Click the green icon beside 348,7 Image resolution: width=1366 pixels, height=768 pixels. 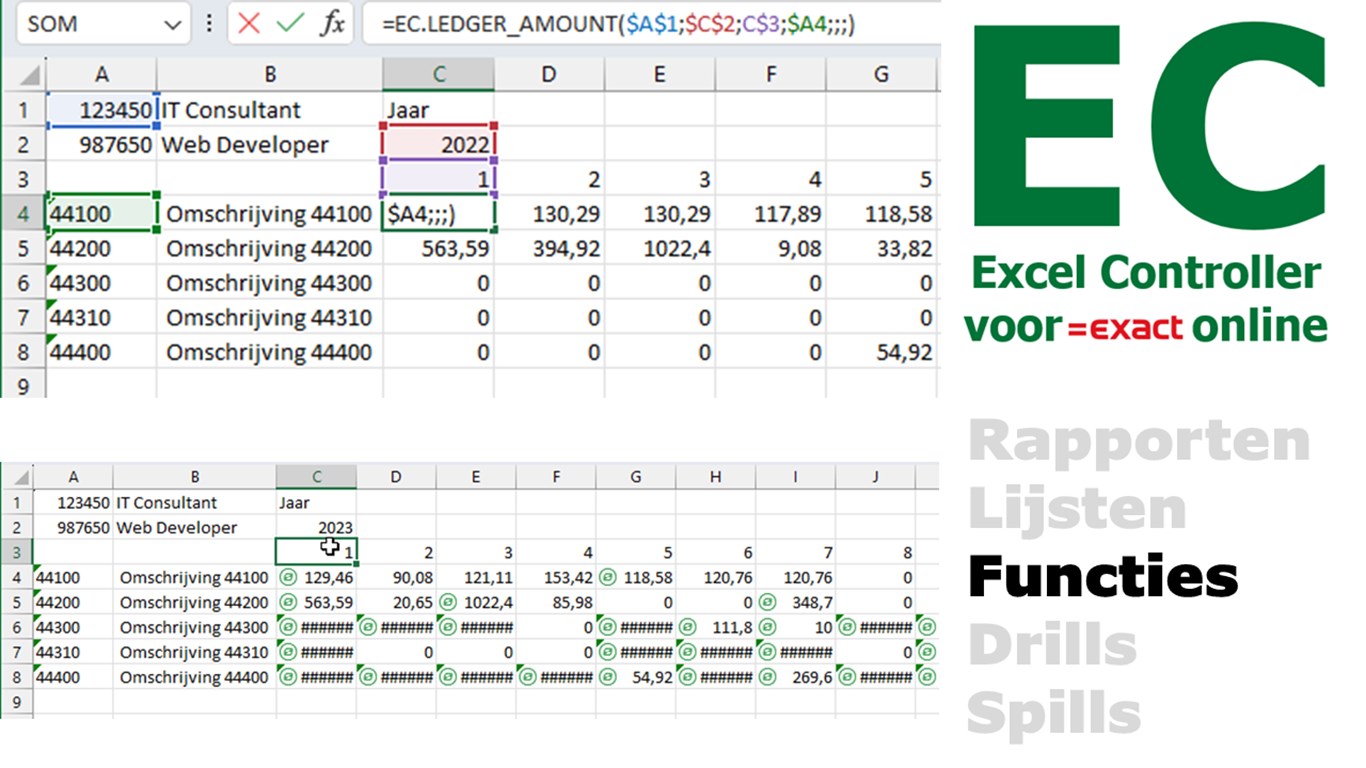tap(768, 602)
